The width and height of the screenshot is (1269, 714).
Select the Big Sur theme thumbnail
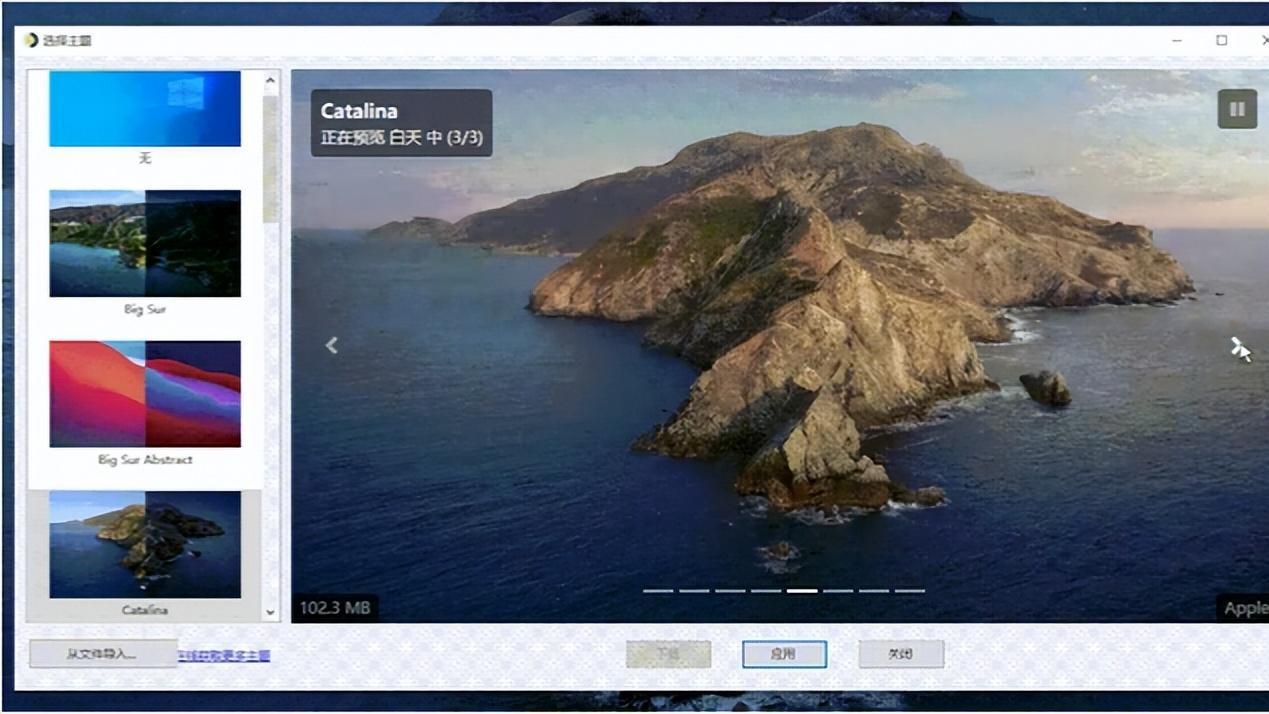tap(145, 243)
